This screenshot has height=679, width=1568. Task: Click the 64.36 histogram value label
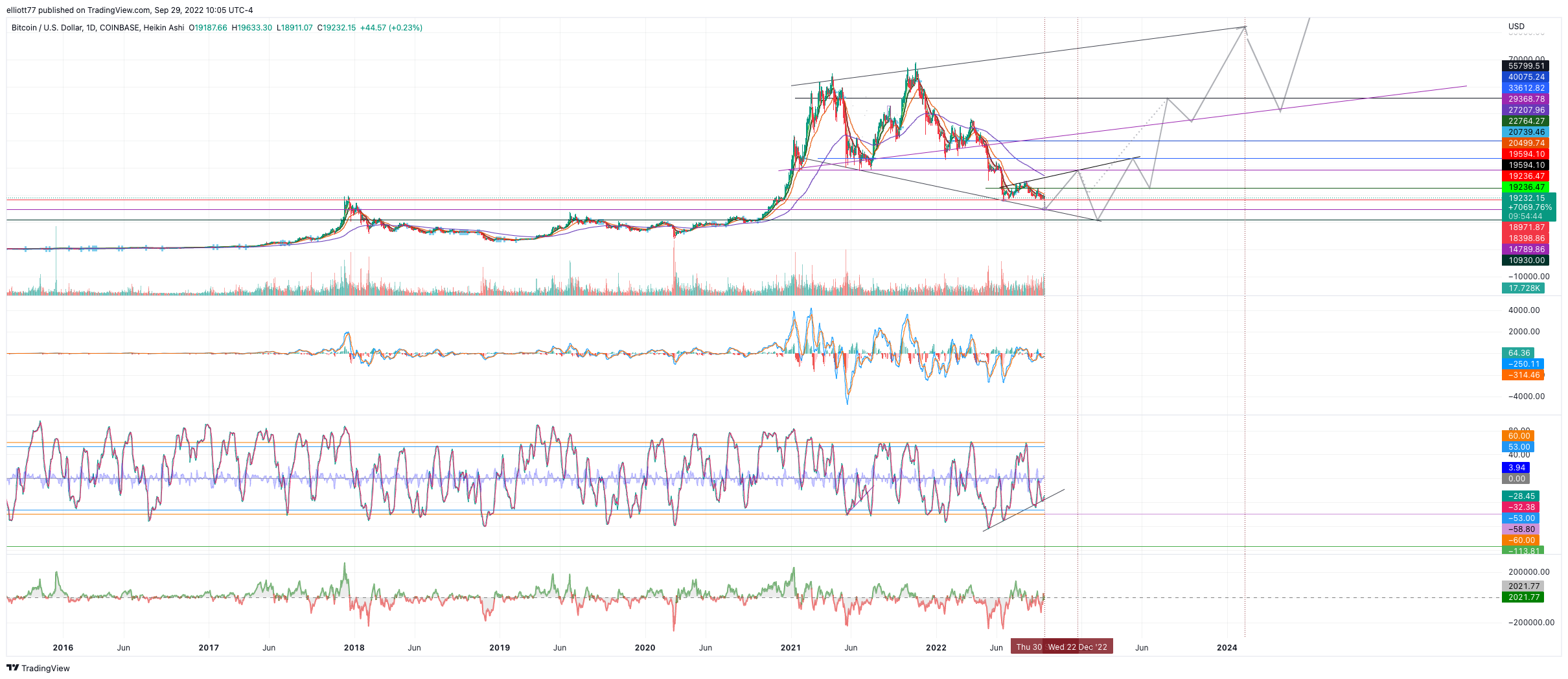click(1519, 353)
